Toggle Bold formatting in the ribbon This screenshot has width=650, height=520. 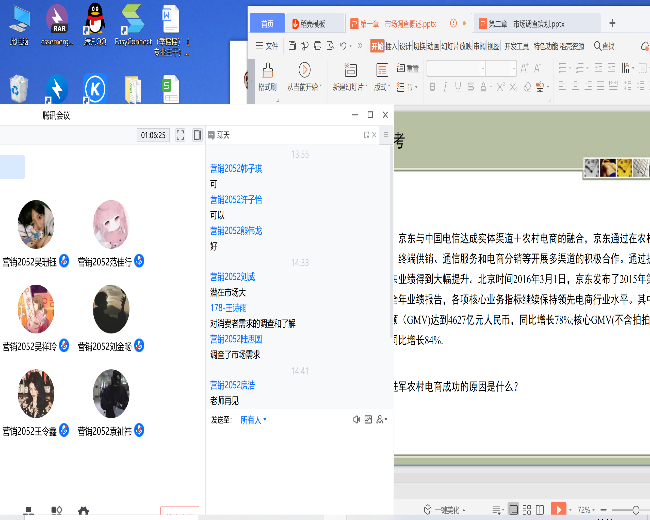433,88
